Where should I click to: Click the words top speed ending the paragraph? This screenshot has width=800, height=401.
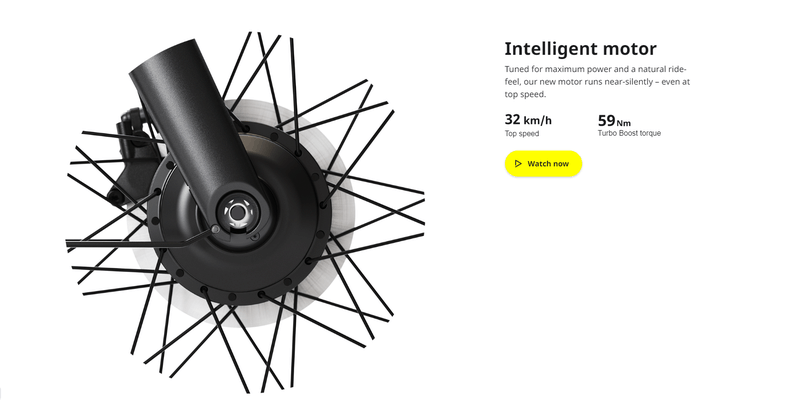coord(526,94)
